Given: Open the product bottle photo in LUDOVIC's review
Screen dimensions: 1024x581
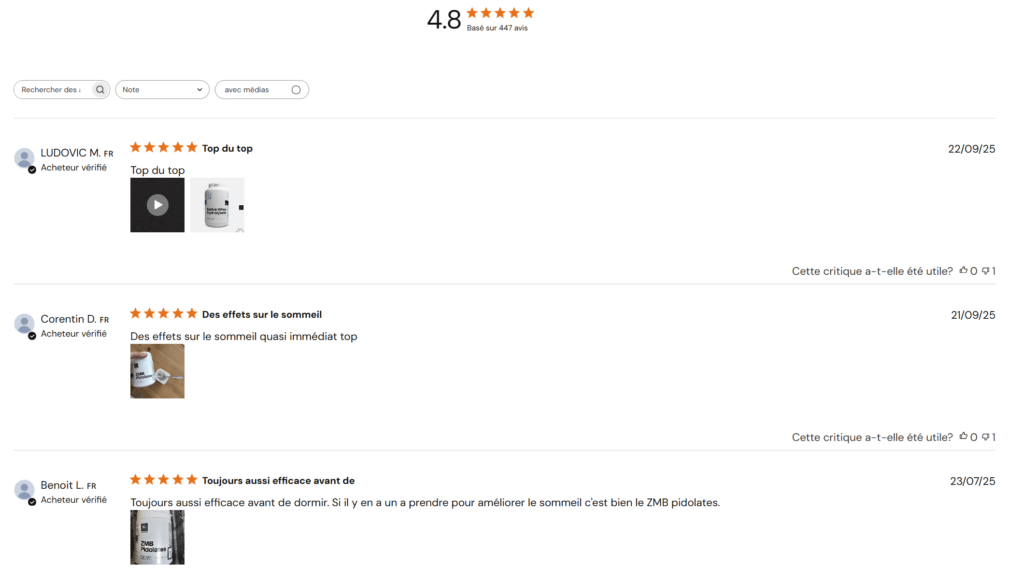Looking at the screenshot, I should pyautogui.click(x=217, y=205).
